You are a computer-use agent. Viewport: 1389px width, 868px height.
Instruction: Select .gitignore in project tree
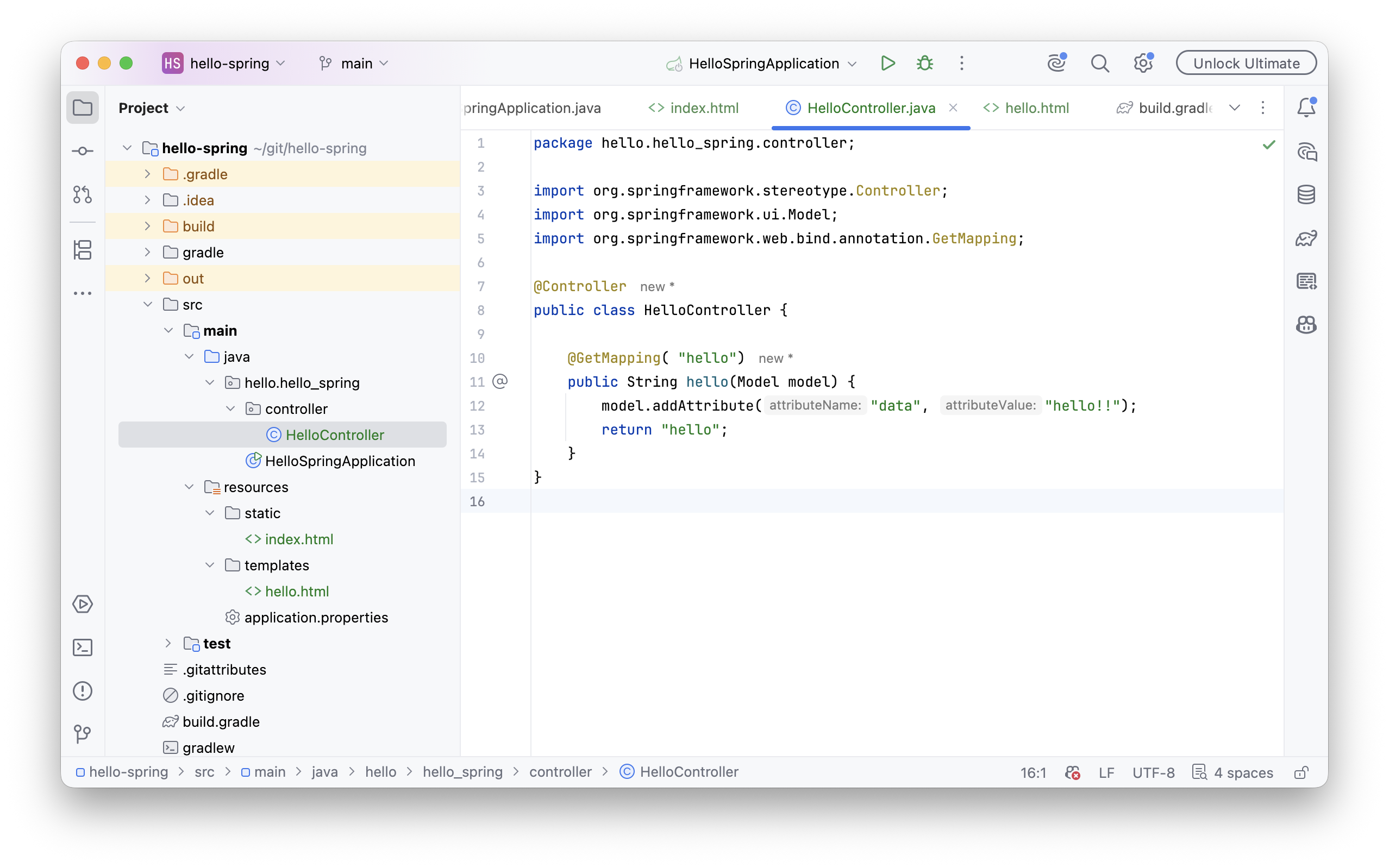coord(213,696)
